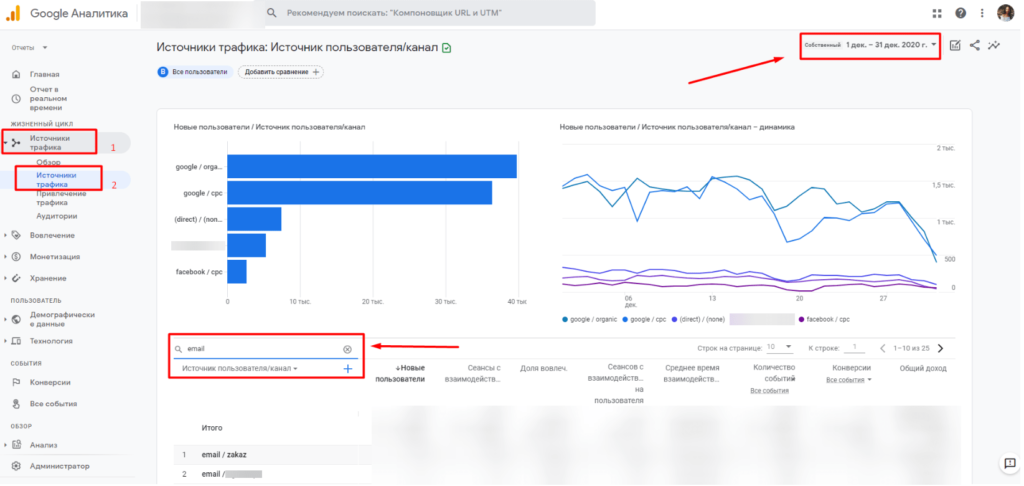Click Все события link under Количество событий
Viewport: 1024px width, 486px height.
[769, 391]
